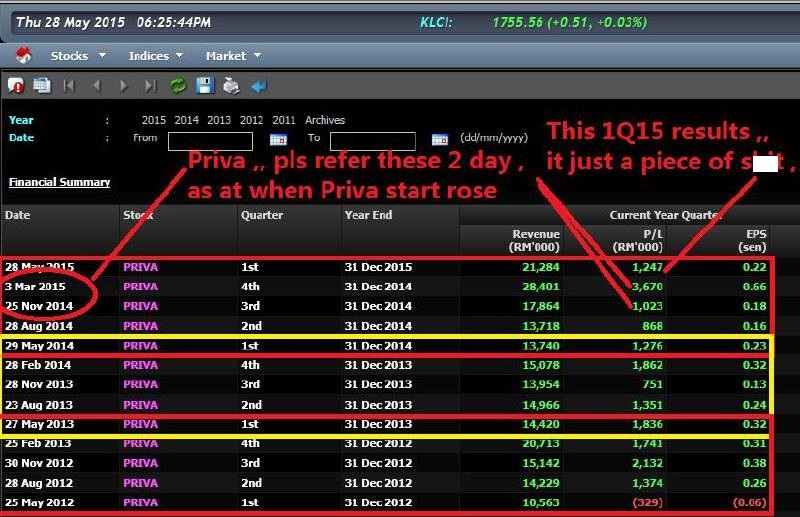800x517 pixels.
Task: Click the negative P/L value (329)
Action: pos(647,503)
